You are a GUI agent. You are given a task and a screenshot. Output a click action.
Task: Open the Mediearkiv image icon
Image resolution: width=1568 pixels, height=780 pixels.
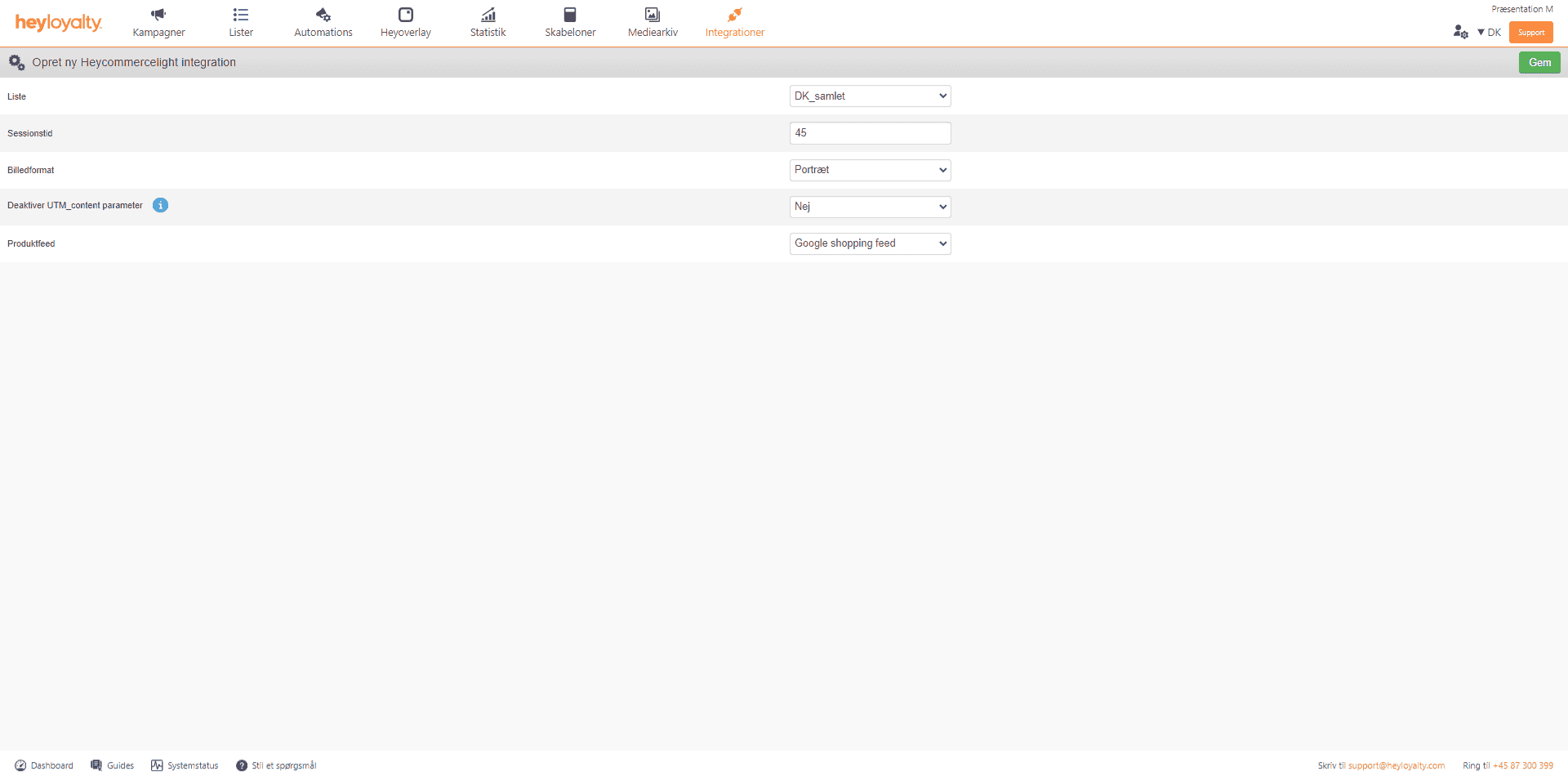[653, 15]
